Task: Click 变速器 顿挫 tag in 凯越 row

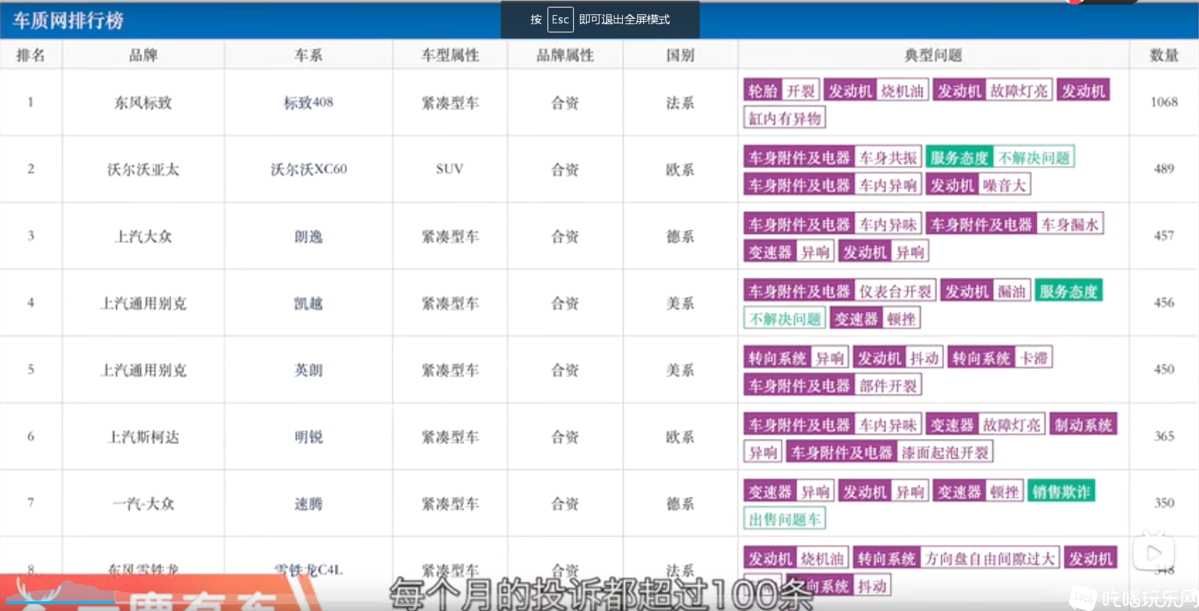Action: [875, 318]
